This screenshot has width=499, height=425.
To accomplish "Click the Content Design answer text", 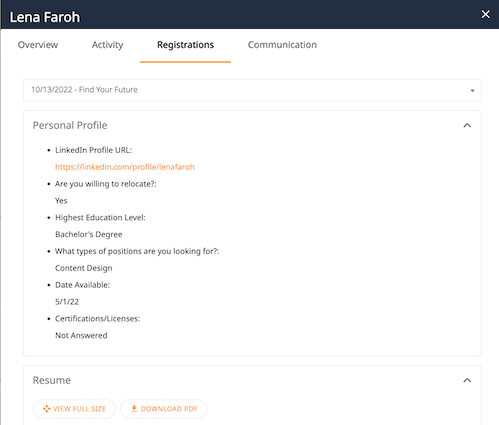I will coord(84,268).
